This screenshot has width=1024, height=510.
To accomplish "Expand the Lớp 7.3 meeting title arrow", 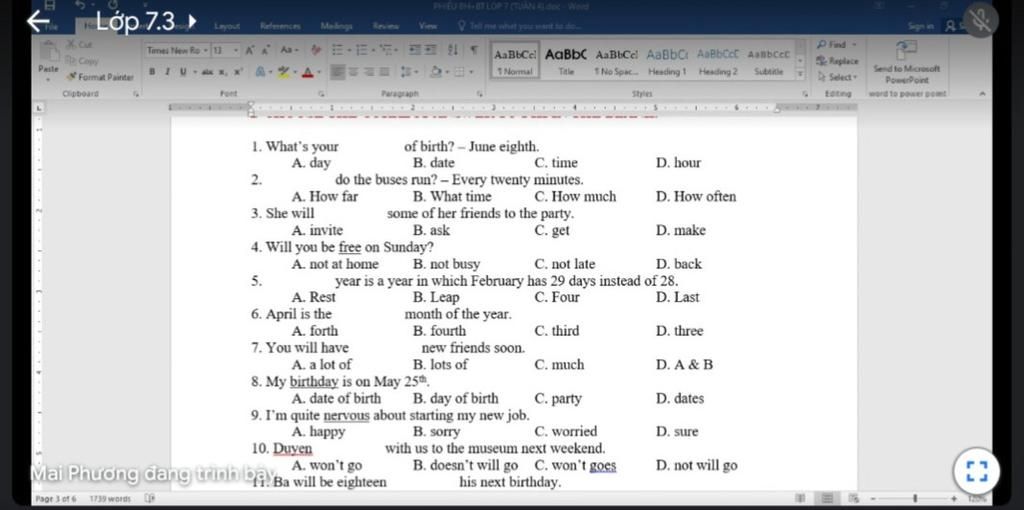I will [192, 23].
